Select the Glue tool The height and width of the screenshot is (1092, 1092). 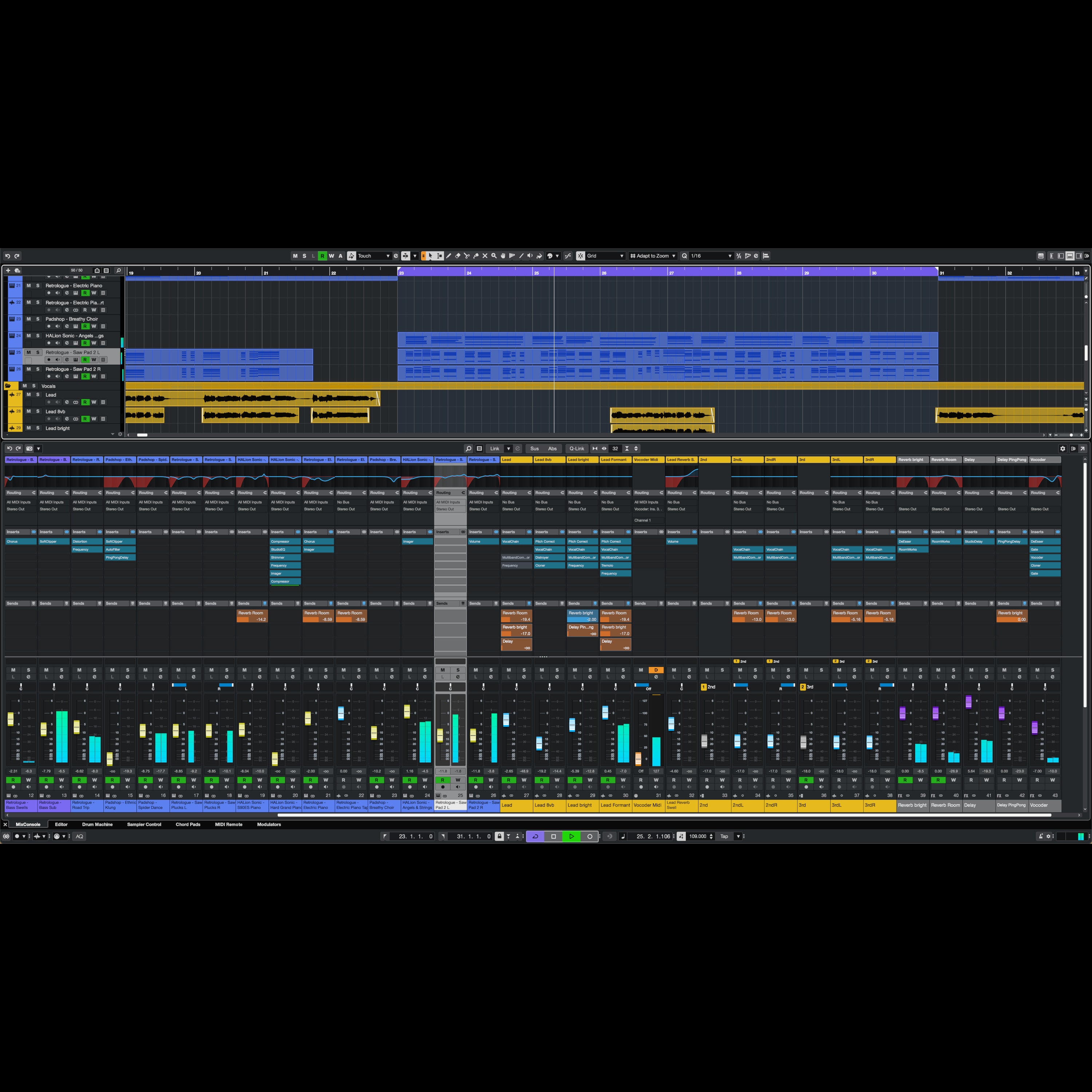tap(476, 256)
